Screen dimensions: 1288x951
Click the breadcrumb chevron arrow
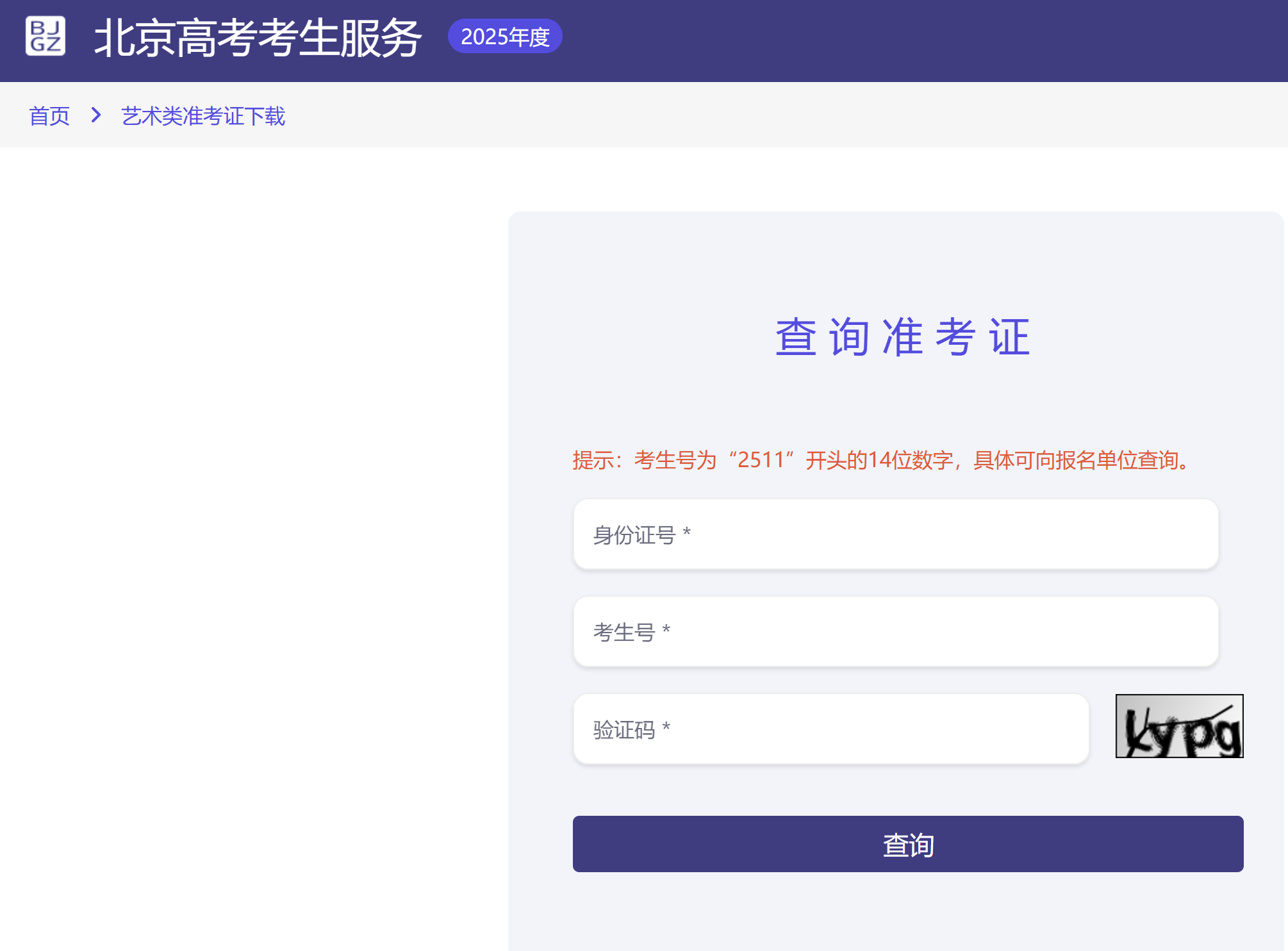tap(96, 115)
